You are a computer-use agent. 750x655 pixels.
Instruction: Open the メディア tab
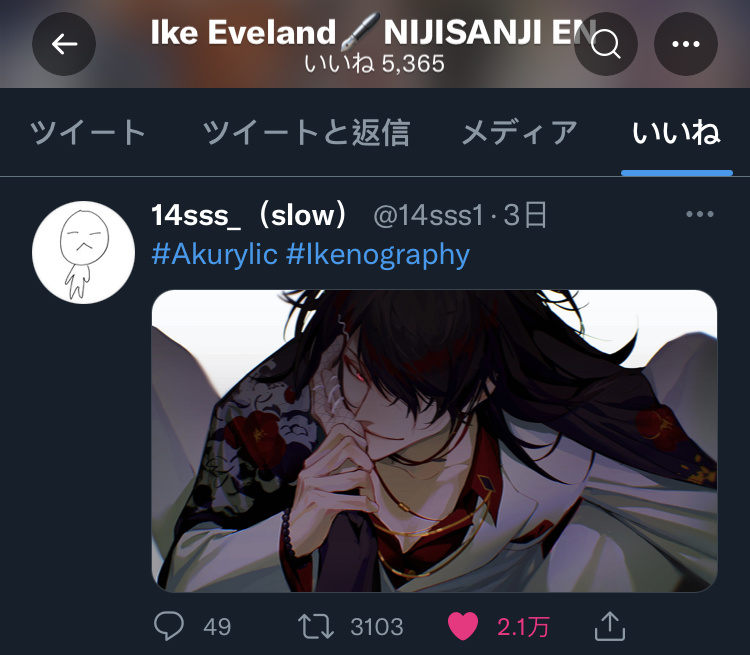coord(519,133)
